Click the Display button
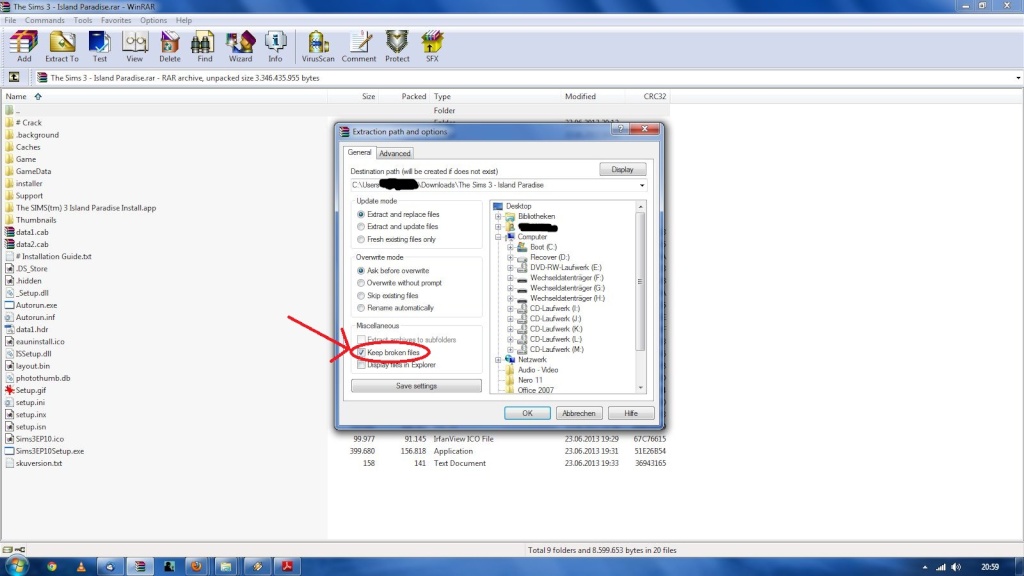Screen dimensions: 1024x576 pyautogui.click(x=622, y=169)
